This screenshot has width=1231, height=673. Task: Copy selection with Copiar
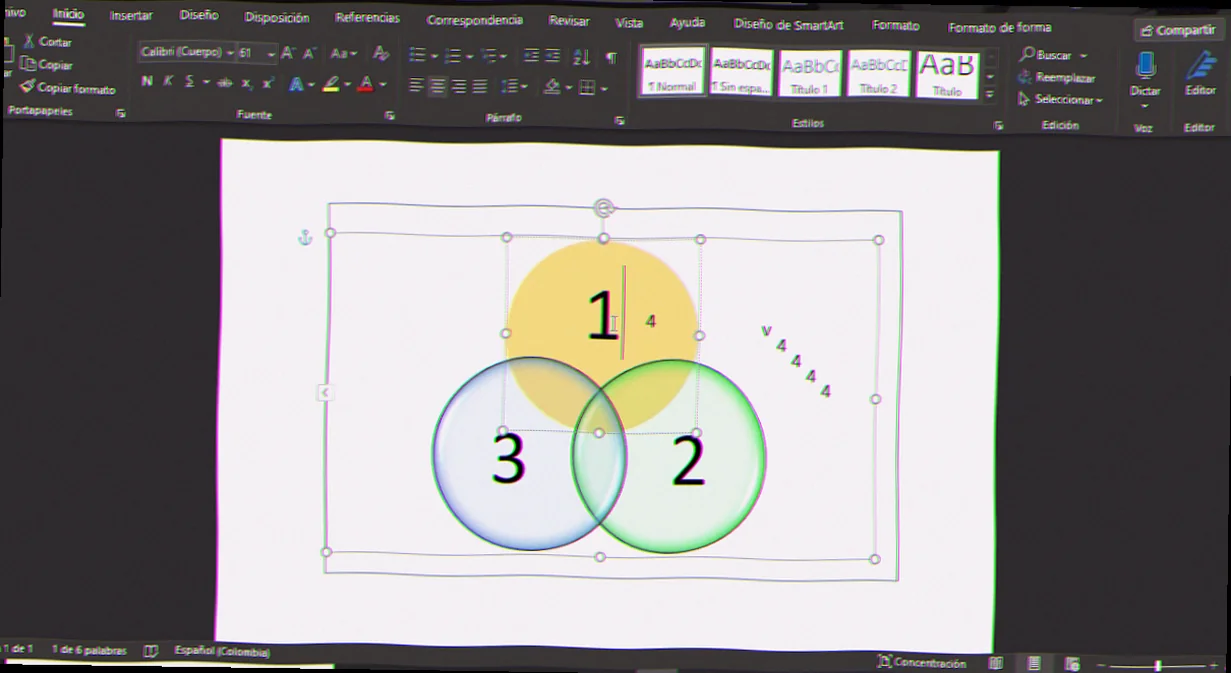tap(47, 64)
